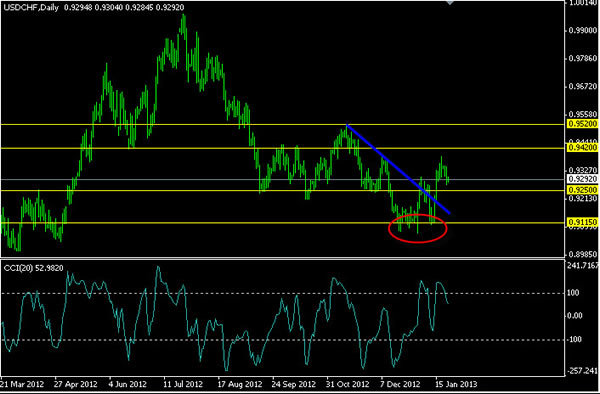Select the yellow 0.95200 price label
The width and height of the screenshot is (600, 394).
pyautogui.click(x=582, y=124)
